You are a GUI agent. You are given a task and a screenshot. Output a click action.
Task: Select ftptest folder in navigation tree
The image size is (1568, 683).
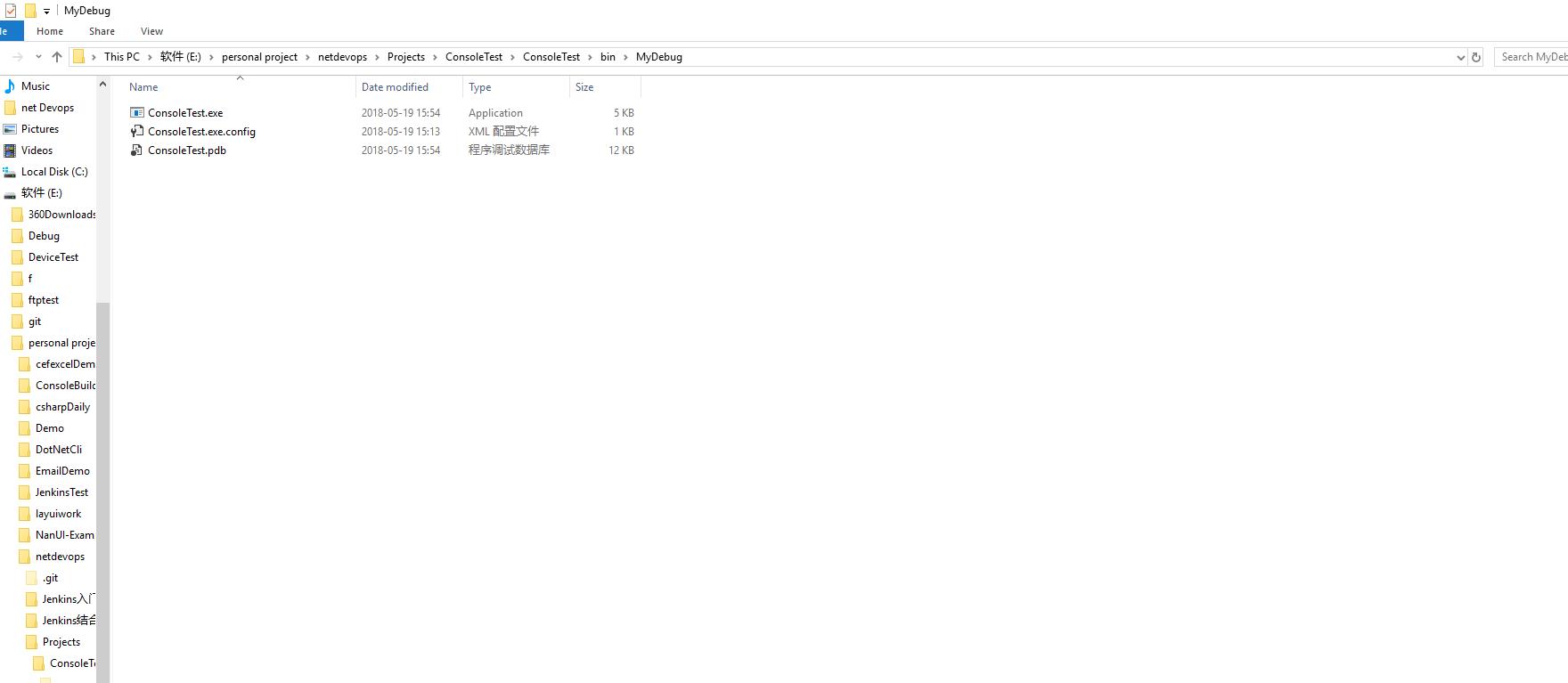44,300
